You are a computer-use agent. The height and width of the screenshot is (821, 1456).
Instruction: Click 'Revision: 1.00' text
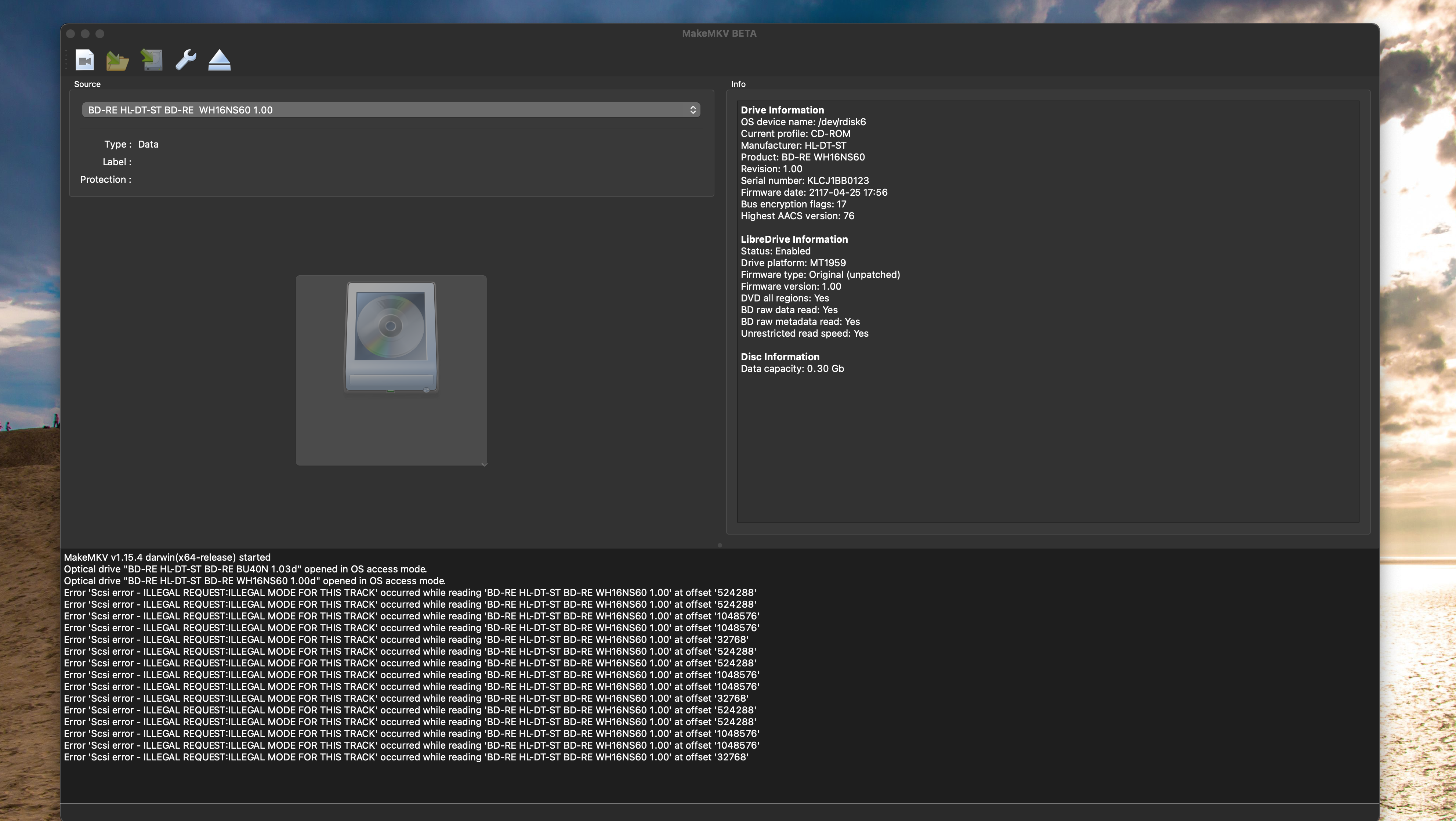(x=772, y=169)
